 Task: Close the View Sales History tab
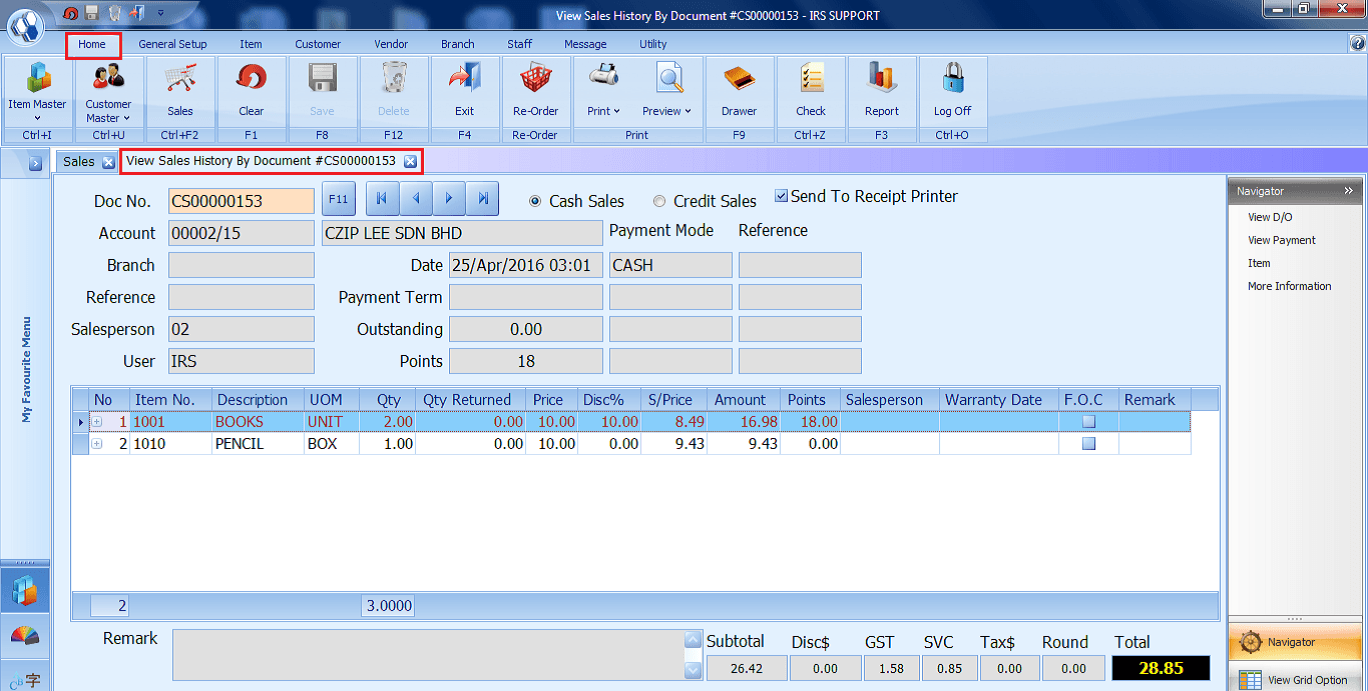[410, 161]
